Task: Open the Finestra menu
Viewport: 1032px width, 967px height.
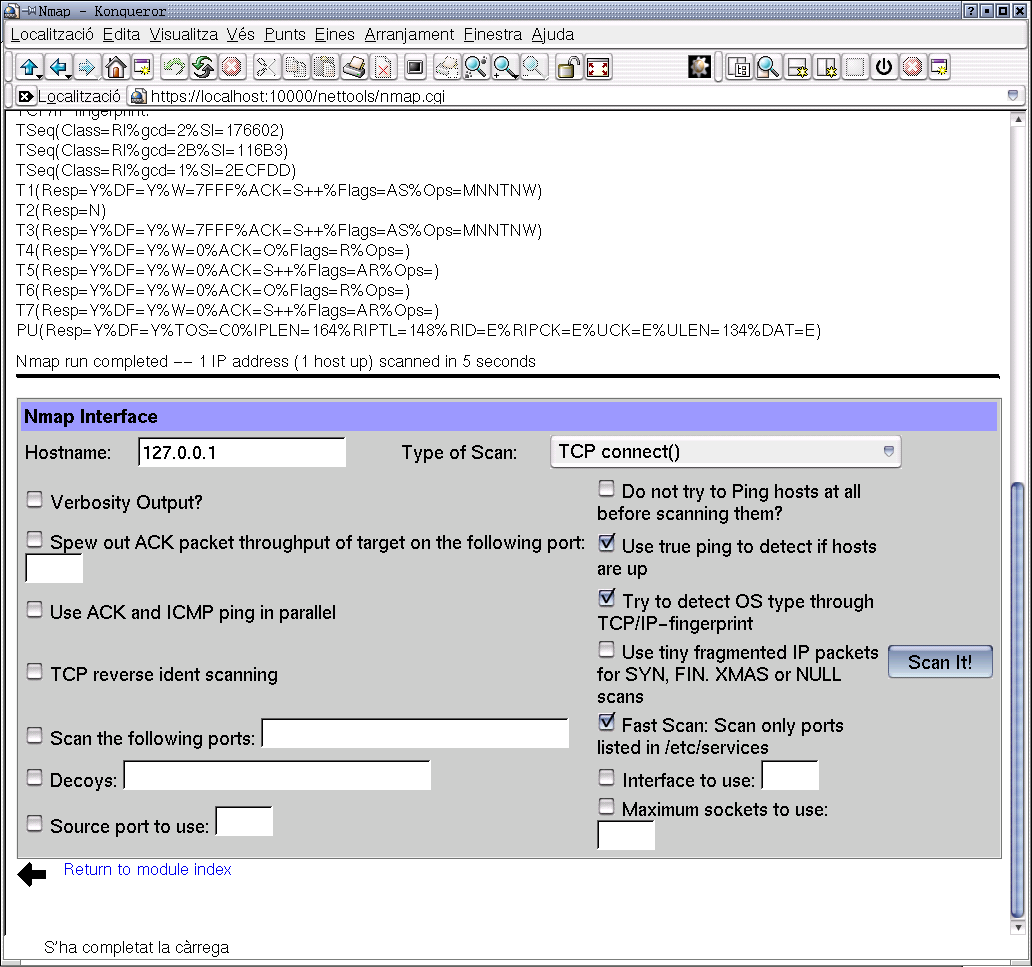Action: [492, 34]
